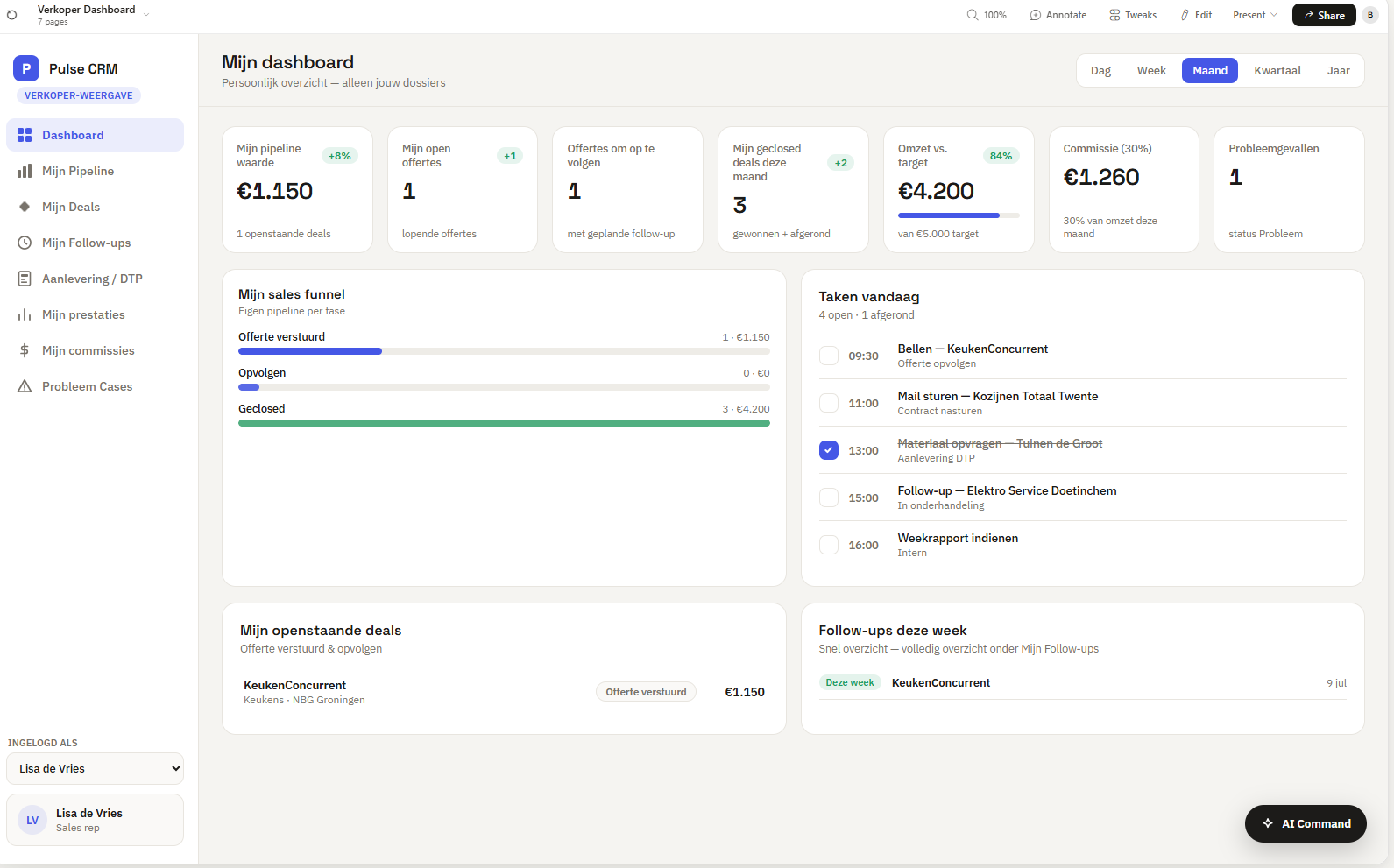Open the KeukenConcurrent deal row
Viewport: 1394px width, 868px height.
[504, 692]
